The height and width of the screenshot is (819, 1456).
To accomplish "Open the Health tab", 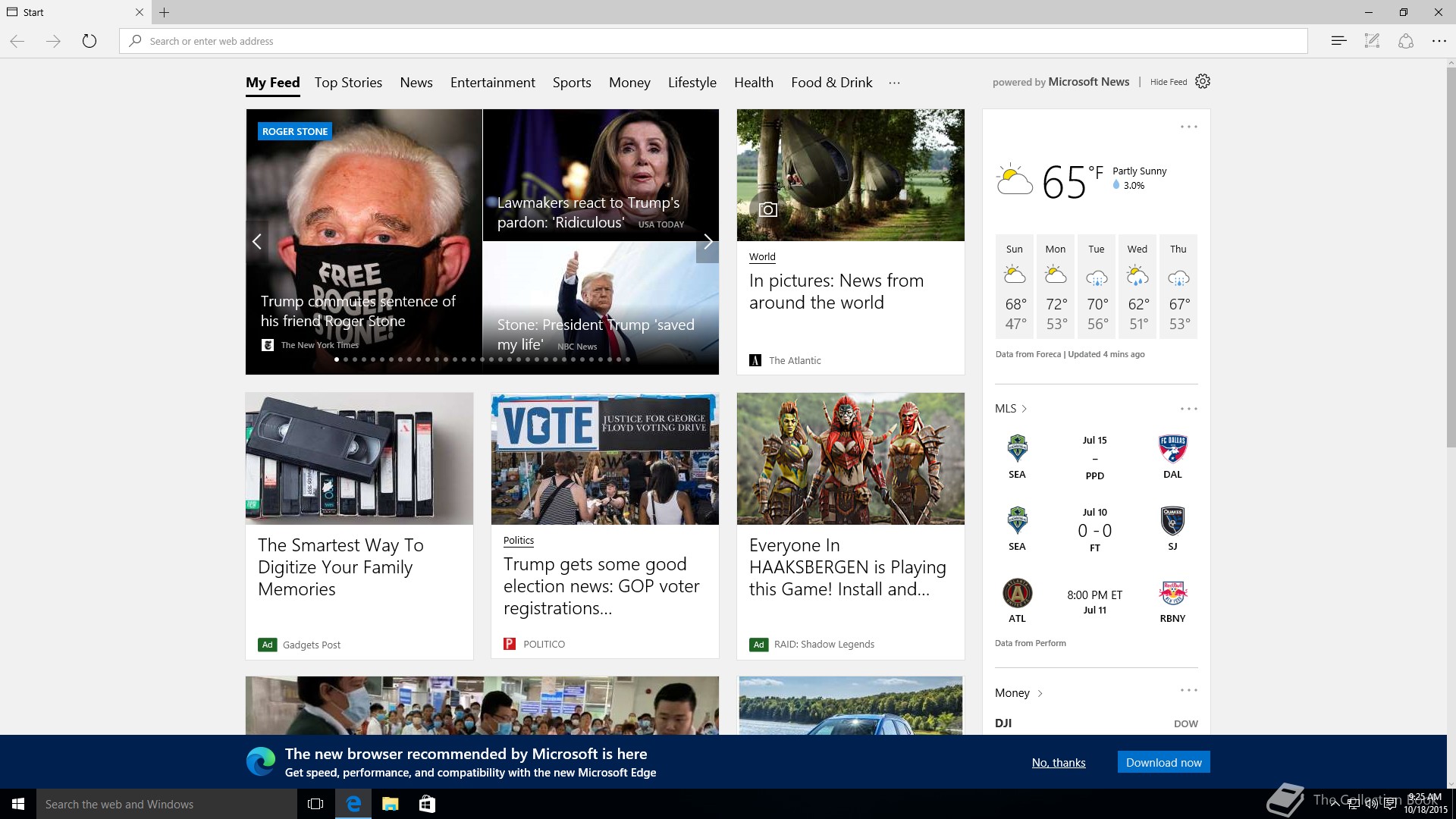I will 754,83.
